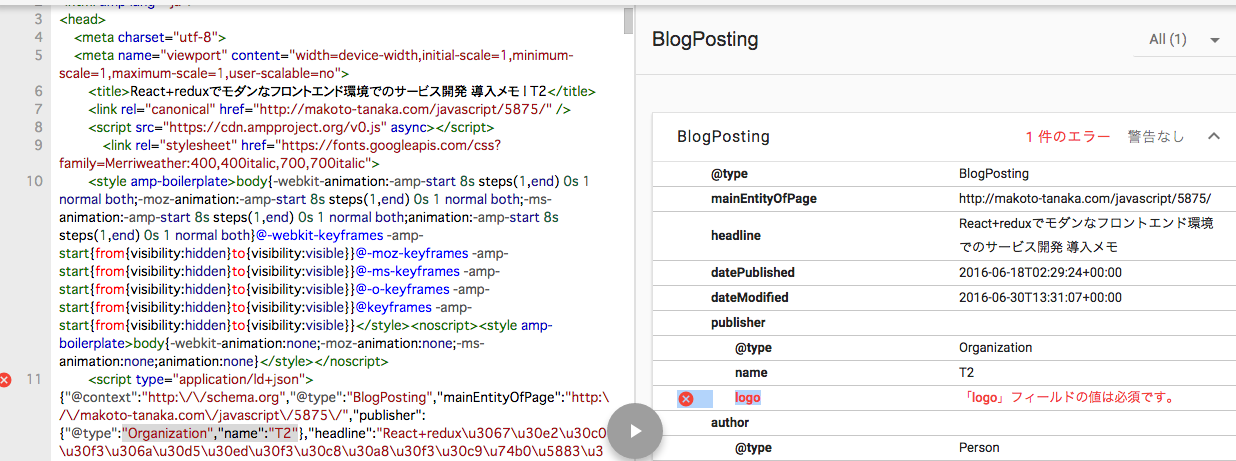Place cursor on the ld+json script tag
Image resolution: width=1236 pixels, height=461 pixels.
pos(201,380)
